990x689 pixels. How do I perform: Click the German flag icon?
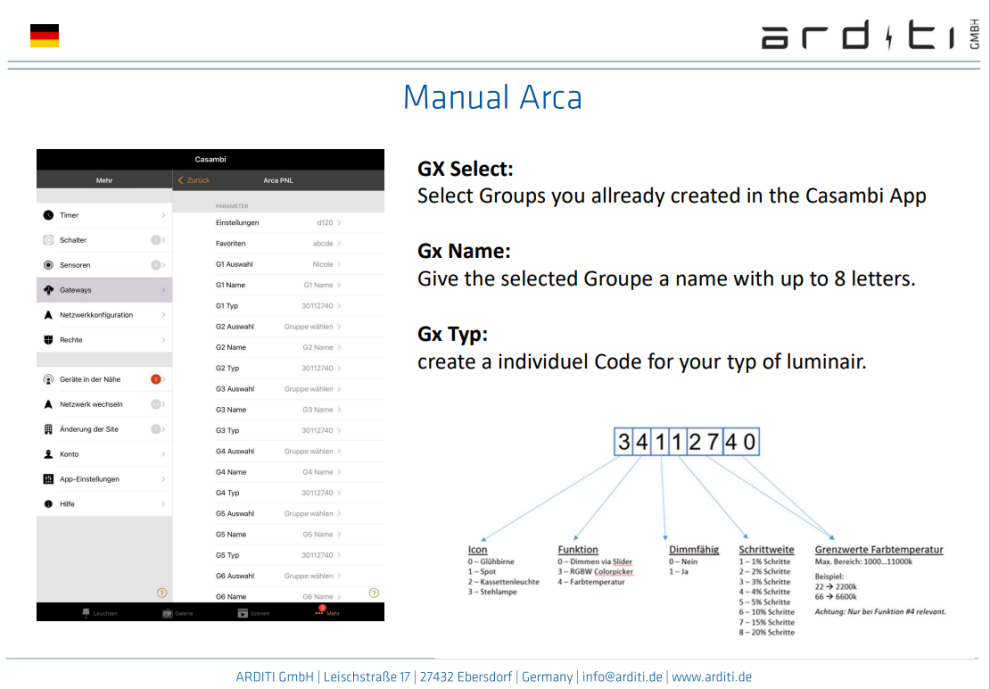[44, 35]
